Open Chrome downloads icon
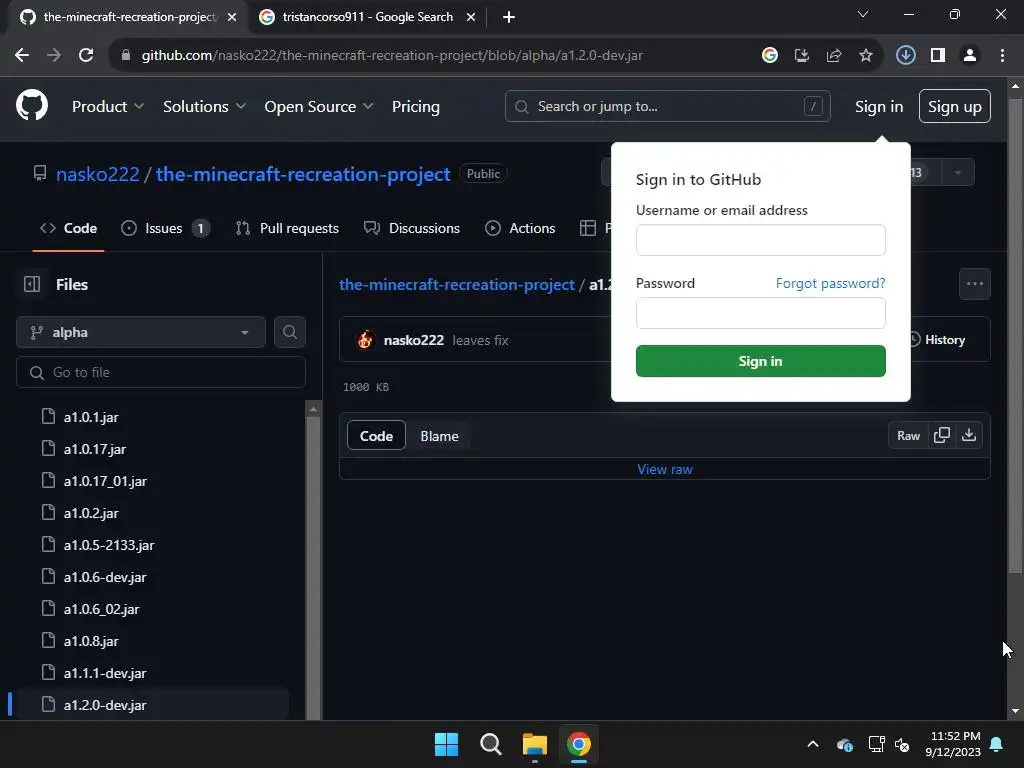1024x768 pixels. point(905,56)
